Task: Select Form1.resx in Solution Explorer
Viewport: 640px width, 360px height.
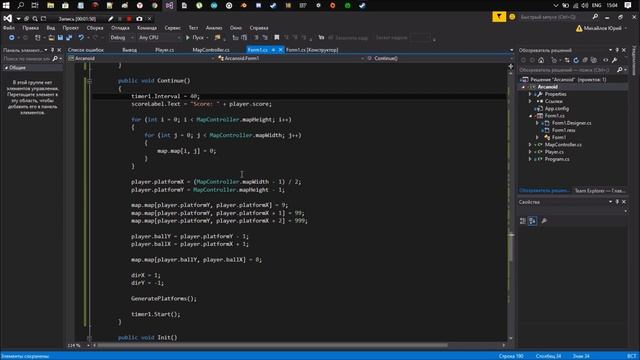Action: pos(563,130)
